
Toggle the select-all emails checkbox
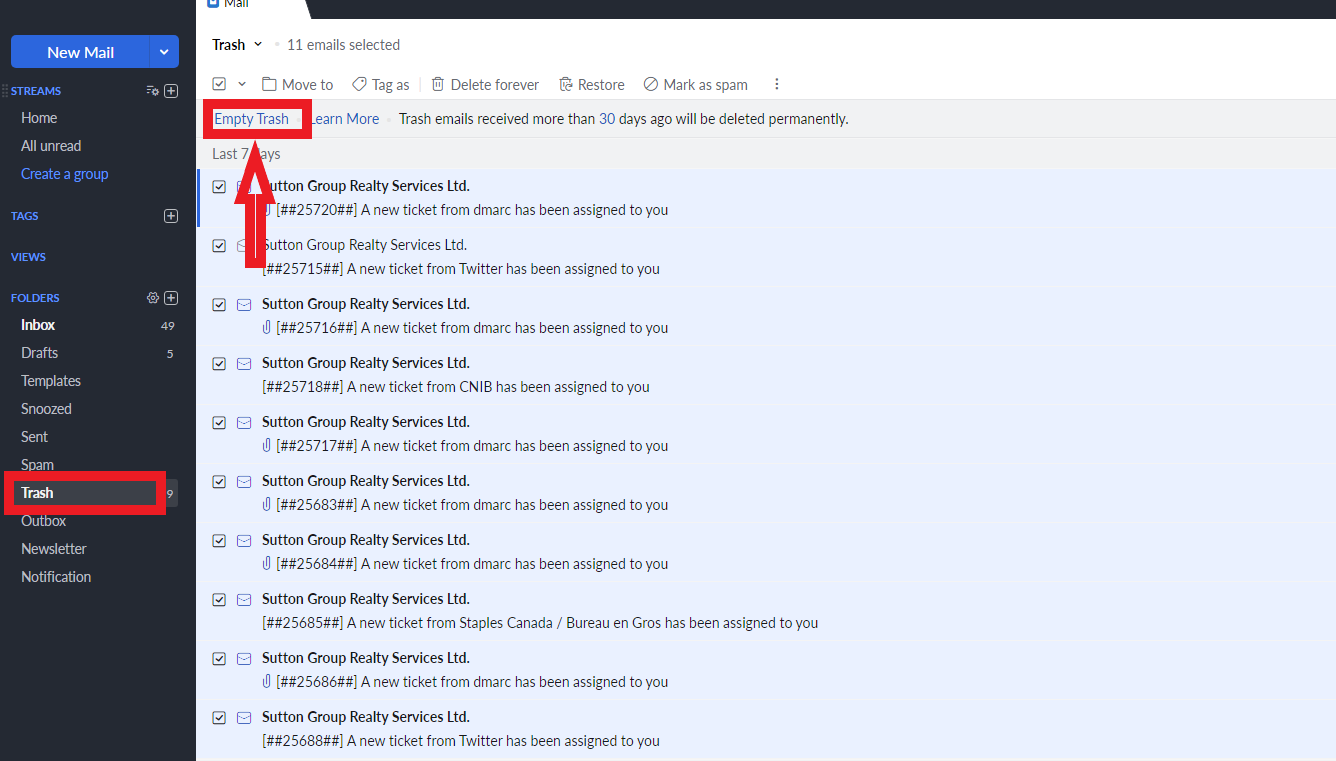coord(219,84)
